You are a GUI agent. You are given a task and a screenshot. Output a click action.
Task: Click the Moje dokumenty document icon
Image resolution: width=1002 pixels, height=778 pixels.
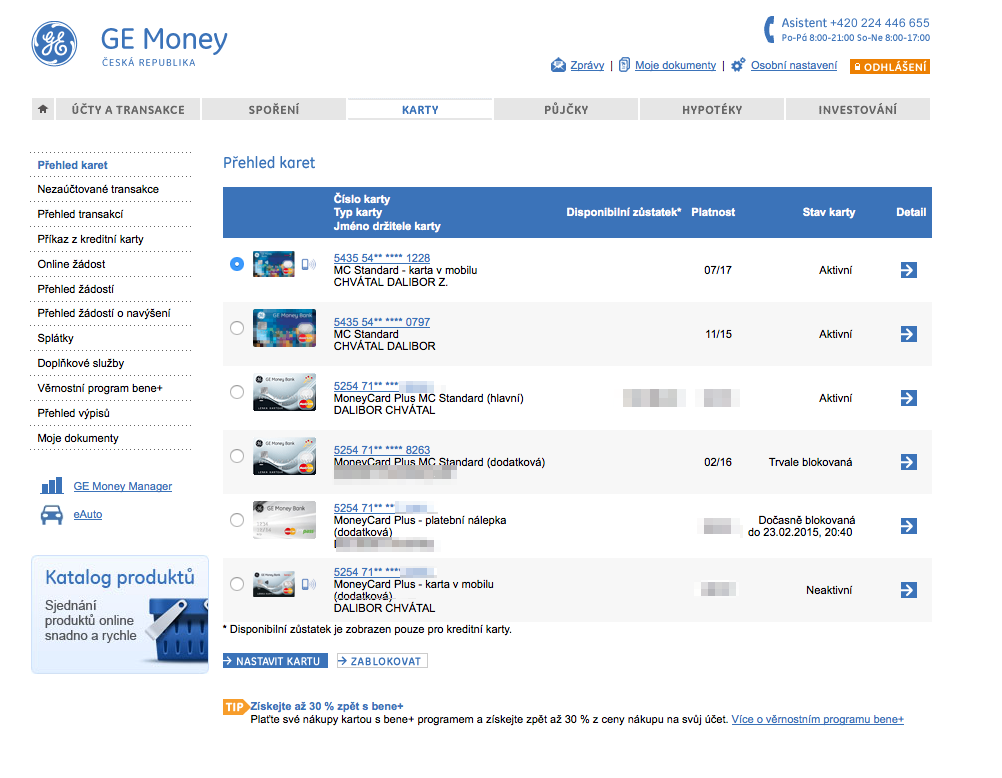(624, 65)
